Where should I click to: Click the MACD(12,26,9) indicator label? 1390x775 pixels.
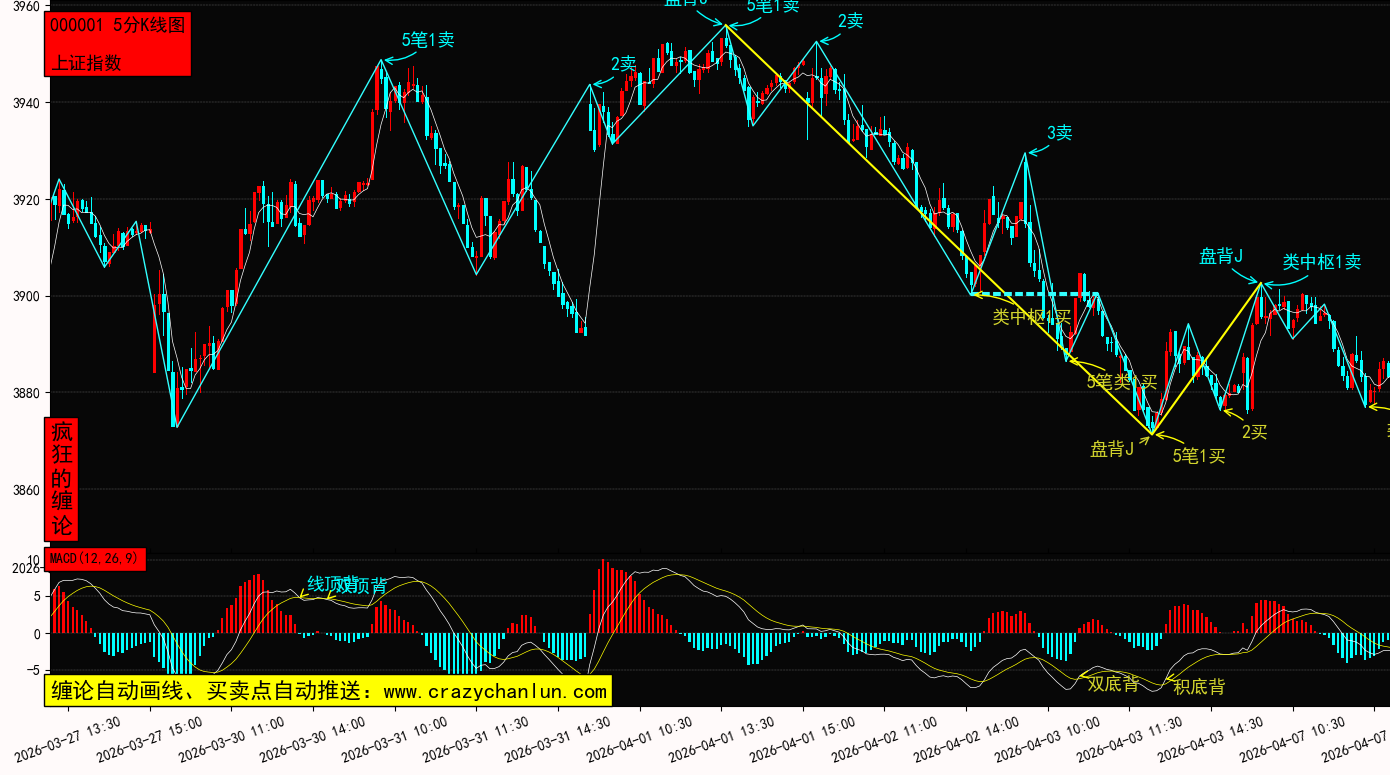click(96, 558)
